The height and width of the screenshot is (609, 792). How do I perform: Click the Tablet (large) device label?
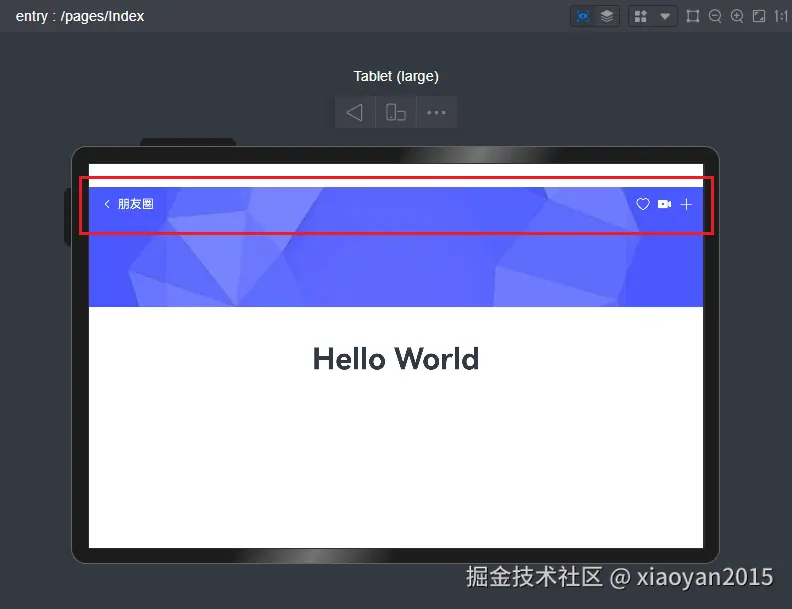[396, 76]
